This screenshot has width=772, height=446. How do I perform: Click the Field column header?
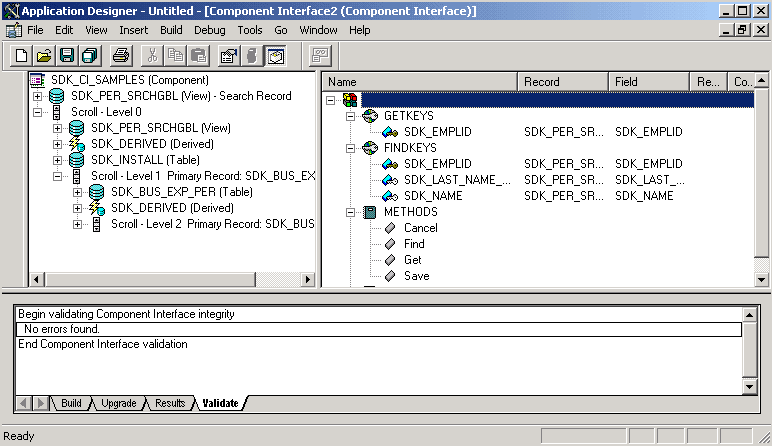click(x=649, y=82)
